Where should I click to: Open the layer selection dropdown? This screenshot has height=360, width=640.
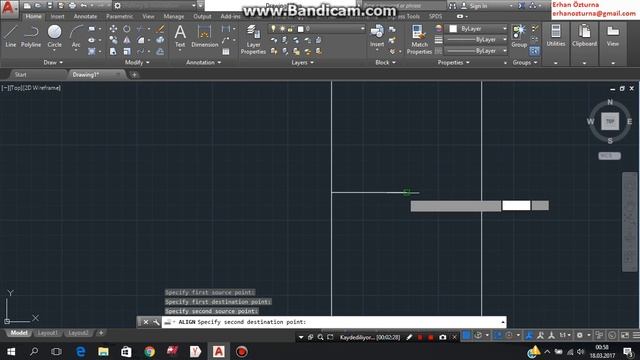(x=317, y=29)
